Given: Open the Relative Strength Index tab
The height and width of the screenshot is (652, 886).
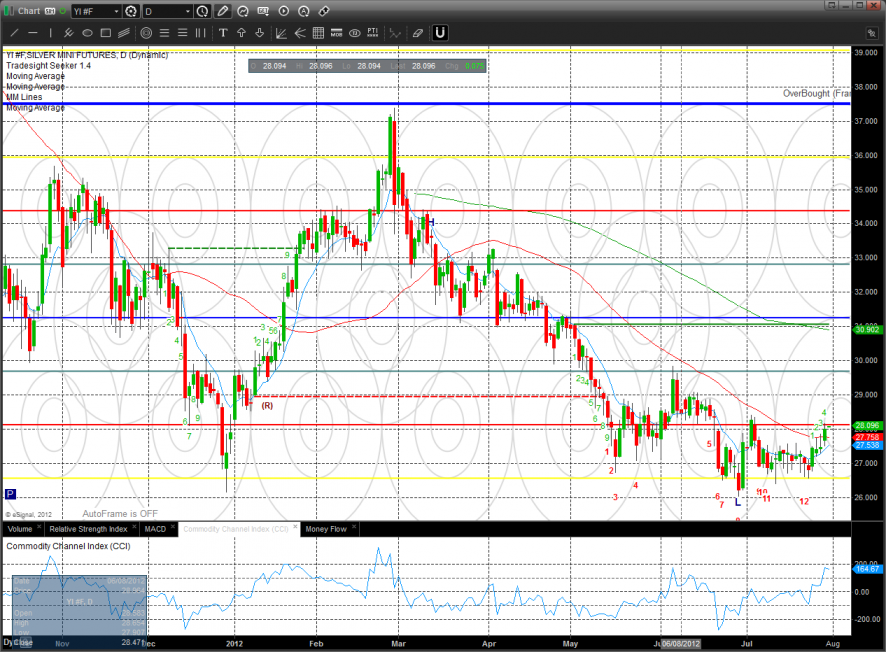Looking at the screenshot, I should click(89, 528).
